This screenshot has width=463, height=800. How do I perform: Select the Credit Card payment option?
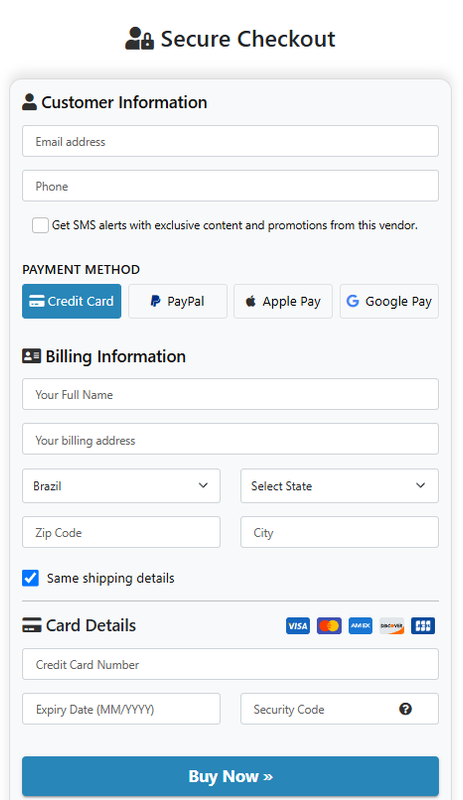(x=71, y=301)
